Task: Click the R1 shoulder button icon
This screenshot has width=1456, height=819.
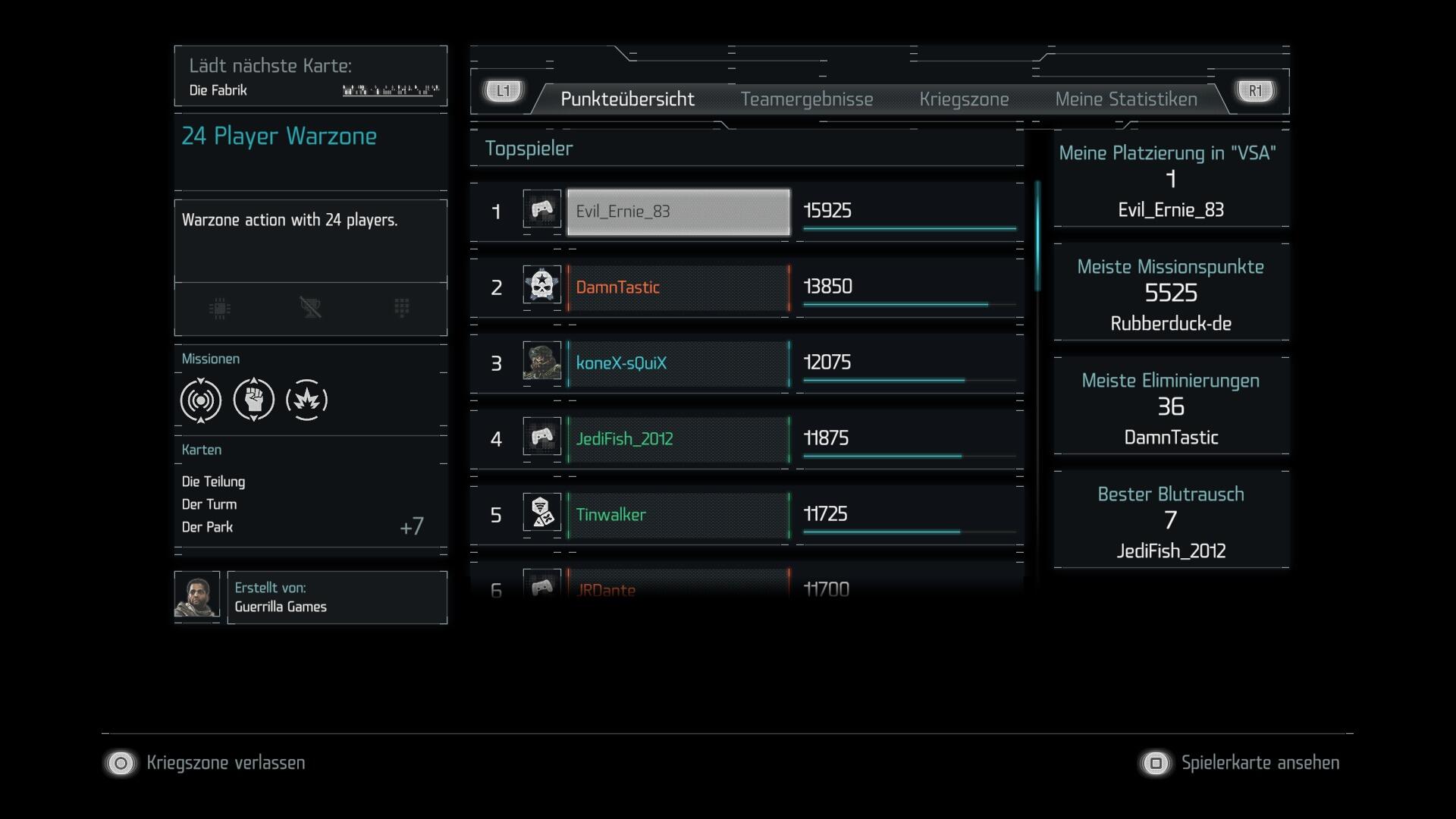Action: pos(1255,92)
